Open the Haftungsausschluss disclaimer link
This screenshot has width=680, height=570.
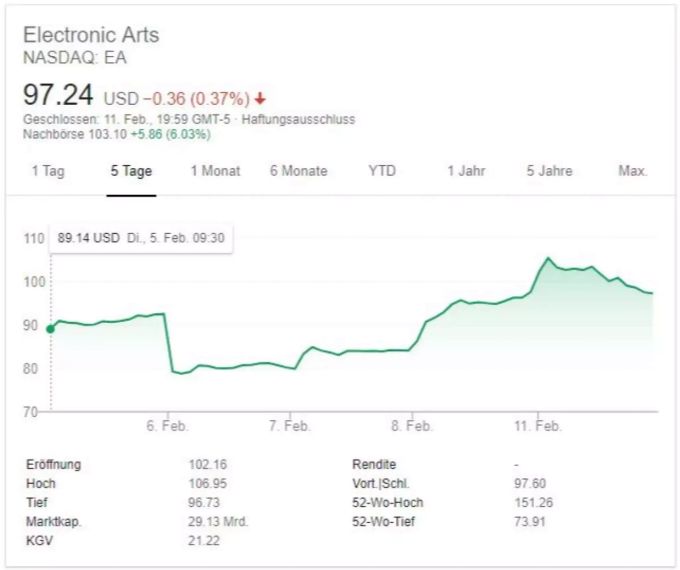[x=298, y=119]
